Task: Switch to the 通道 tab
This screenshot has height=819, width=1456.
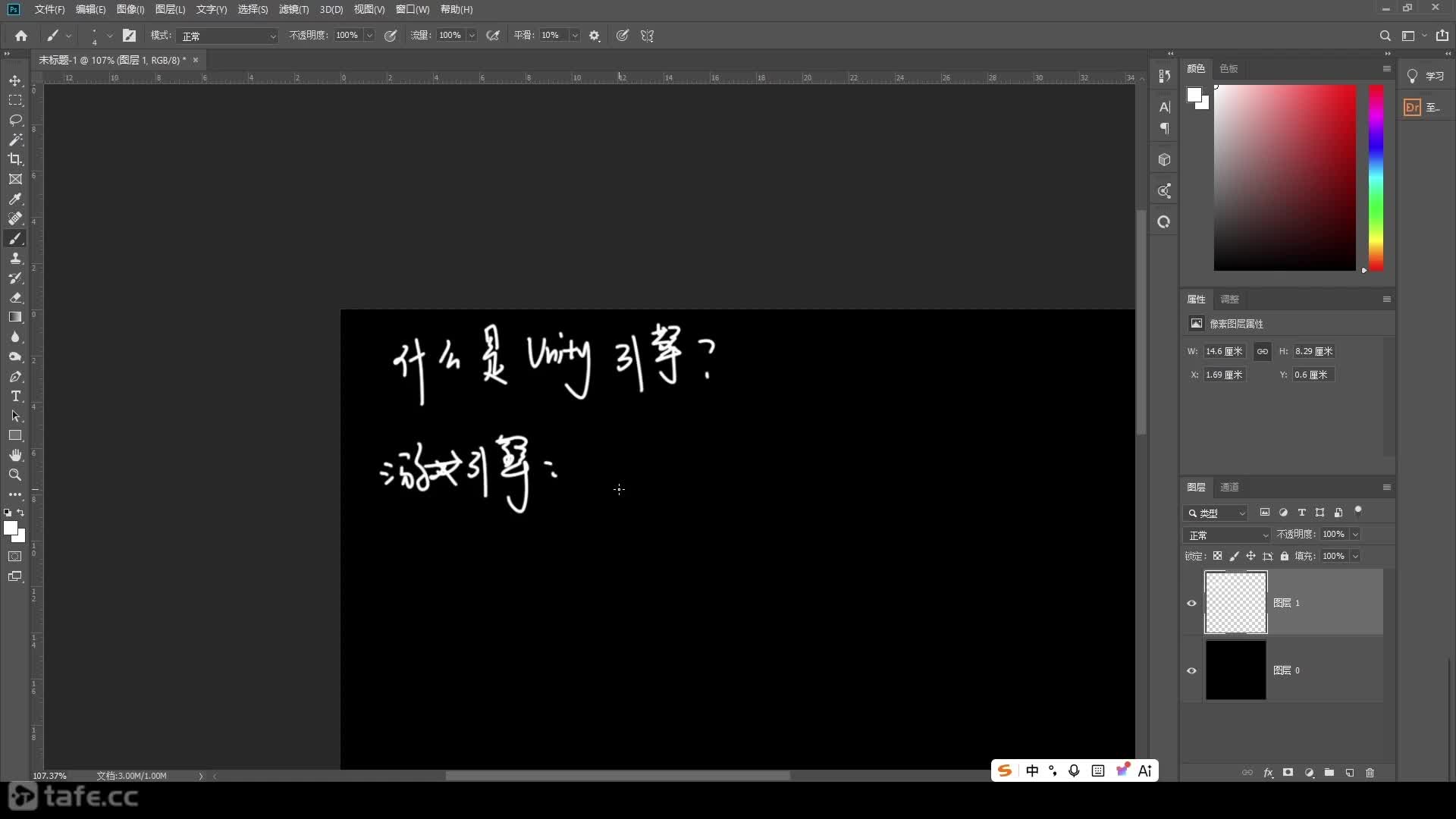Action: click(1229, 487)
